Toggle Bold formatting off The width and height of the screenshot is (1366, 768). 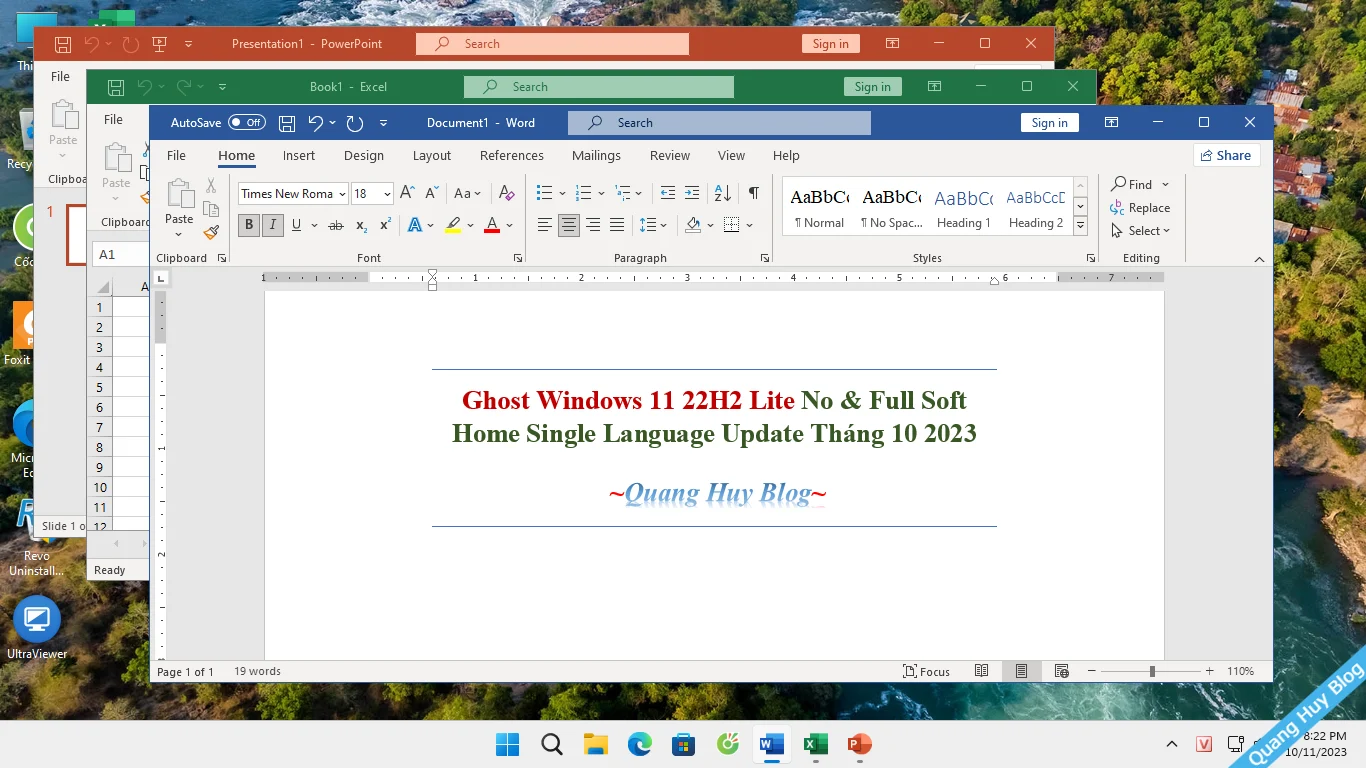coord(249,225)
